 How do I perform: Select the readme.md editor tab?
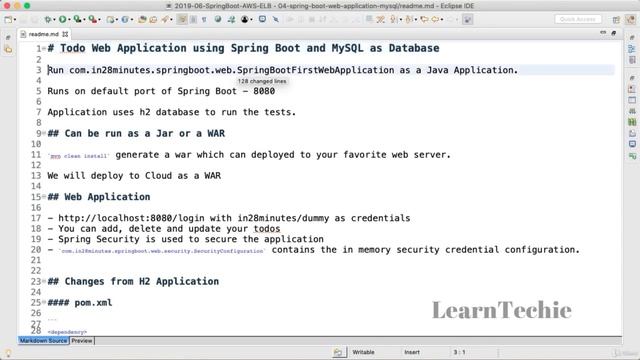[43, 34]
